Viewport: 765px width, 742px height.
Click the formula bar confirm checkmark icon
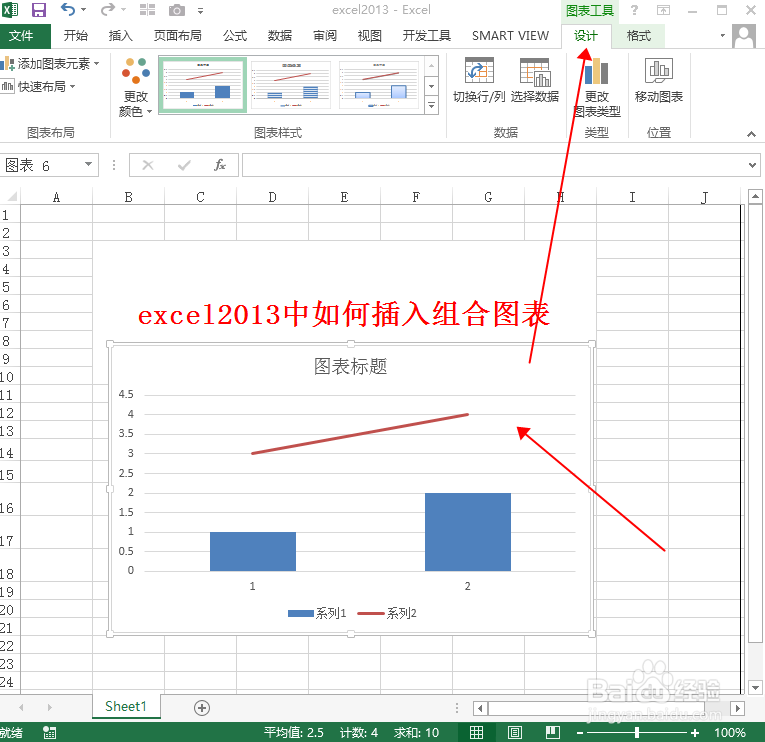tap(184, 165)
